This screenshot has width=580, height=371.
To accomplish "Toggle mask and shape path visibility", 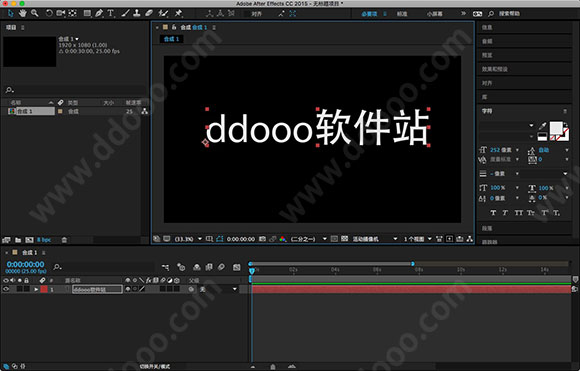I will [220, 239].
